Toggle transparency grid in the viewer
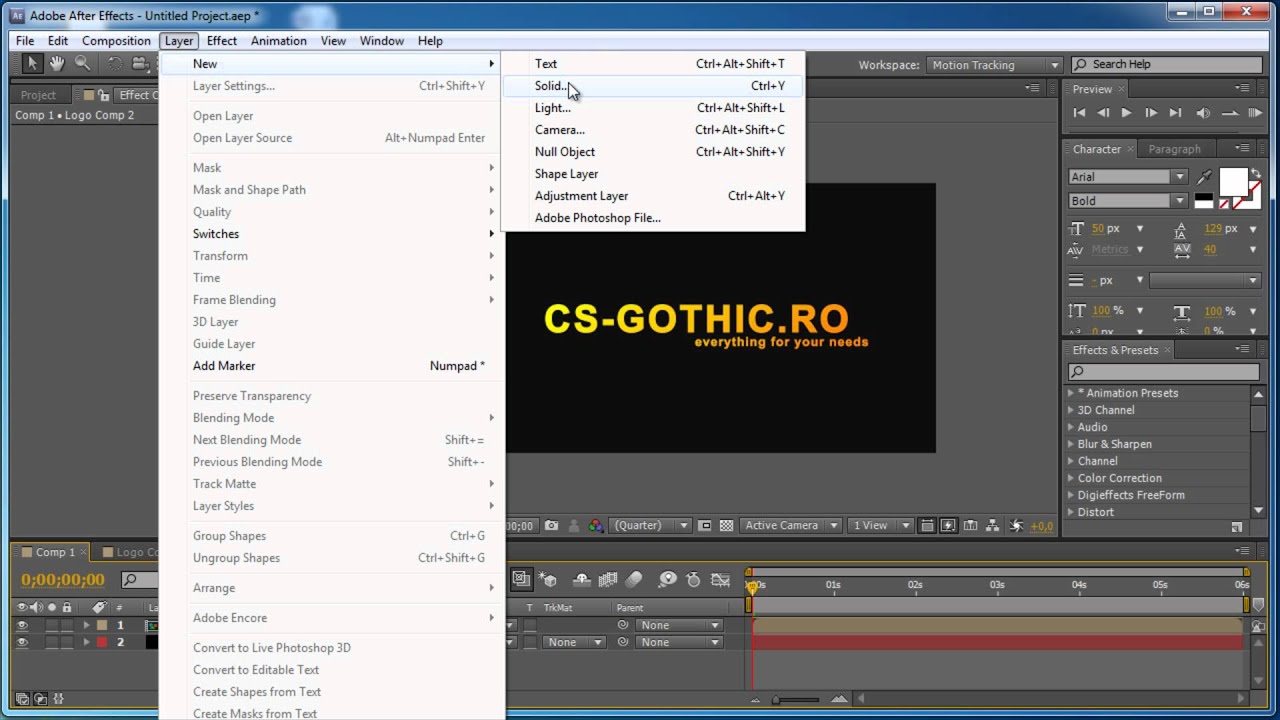The width and height of the screenshot is (1280, 720). click(727, 525)
